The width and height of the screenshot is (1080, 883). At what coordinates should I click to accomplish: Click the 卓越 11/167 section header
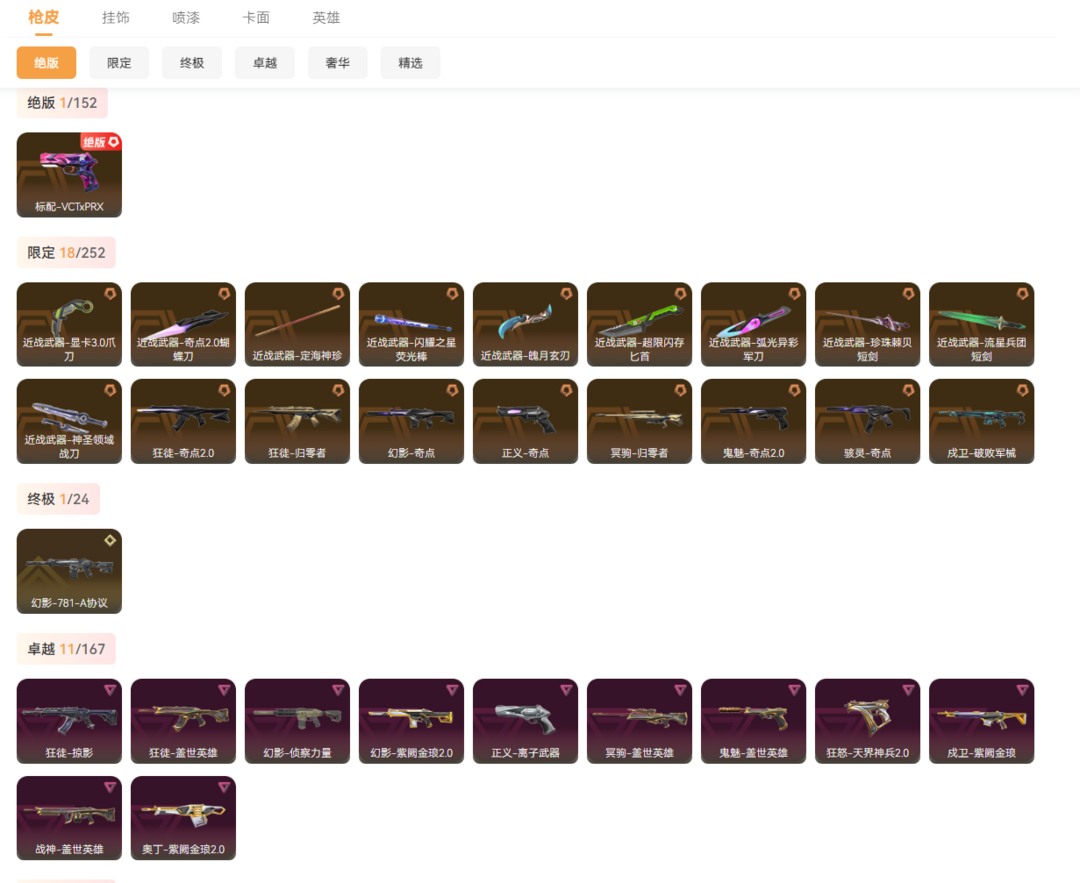coord(66,649)
